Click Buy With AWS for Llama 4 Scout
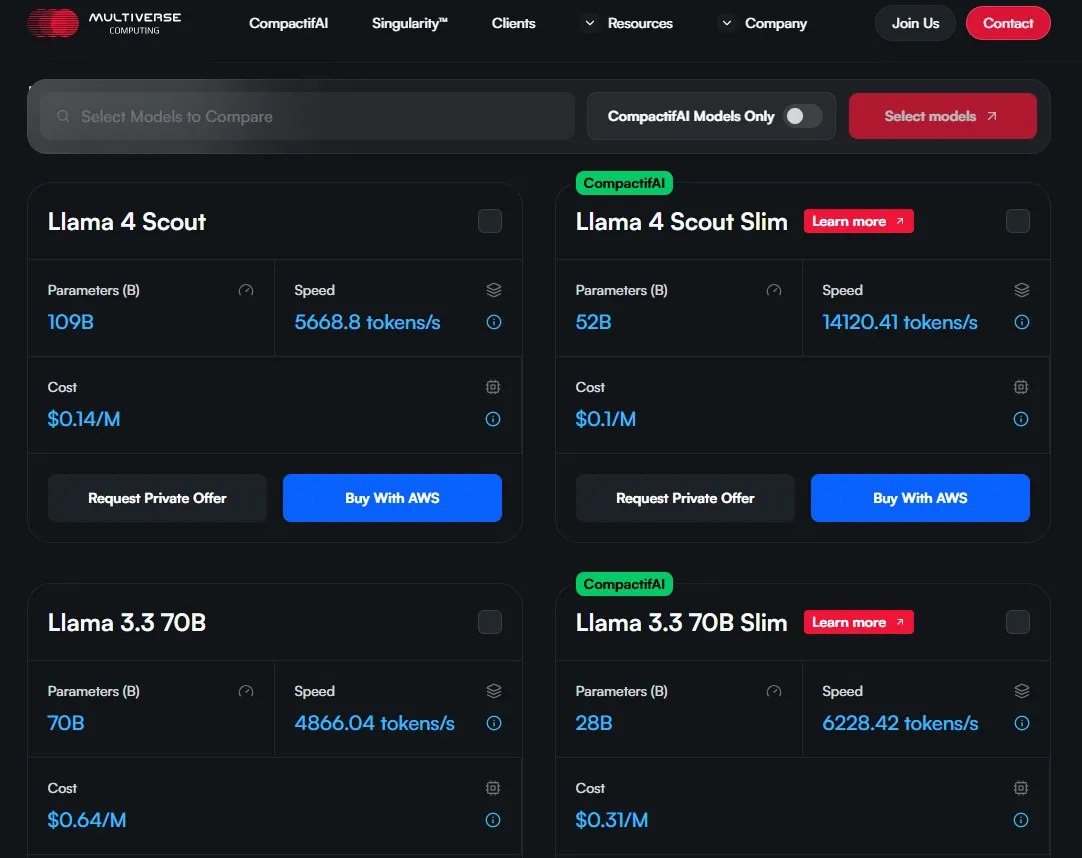The image size is (1082, 858). click(392, 498)
